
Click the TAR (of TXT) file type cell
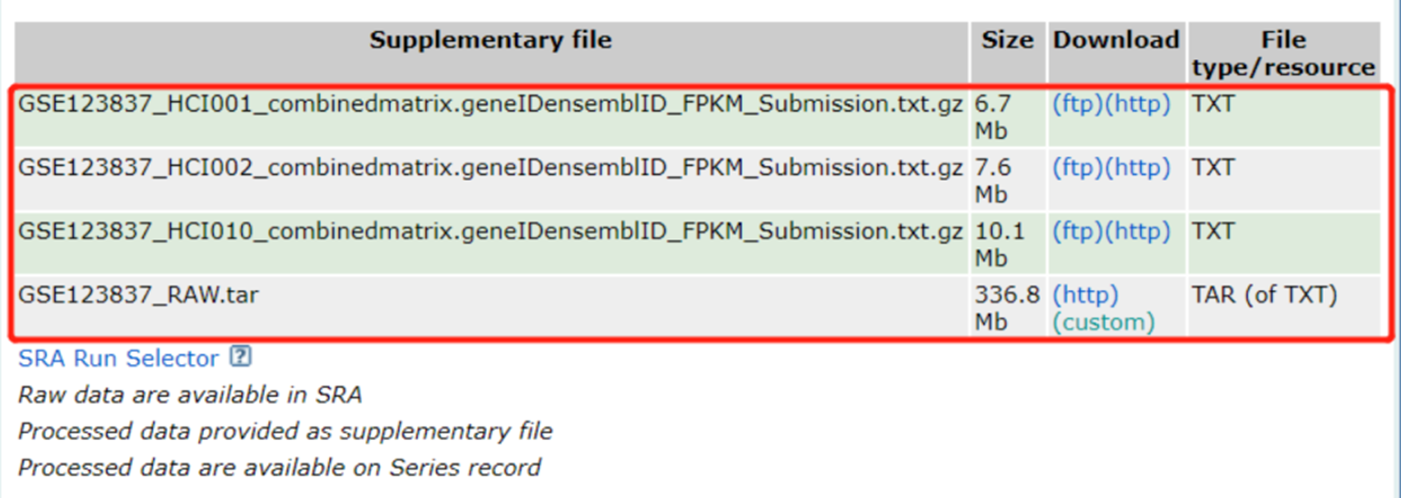click(1264, 295)
